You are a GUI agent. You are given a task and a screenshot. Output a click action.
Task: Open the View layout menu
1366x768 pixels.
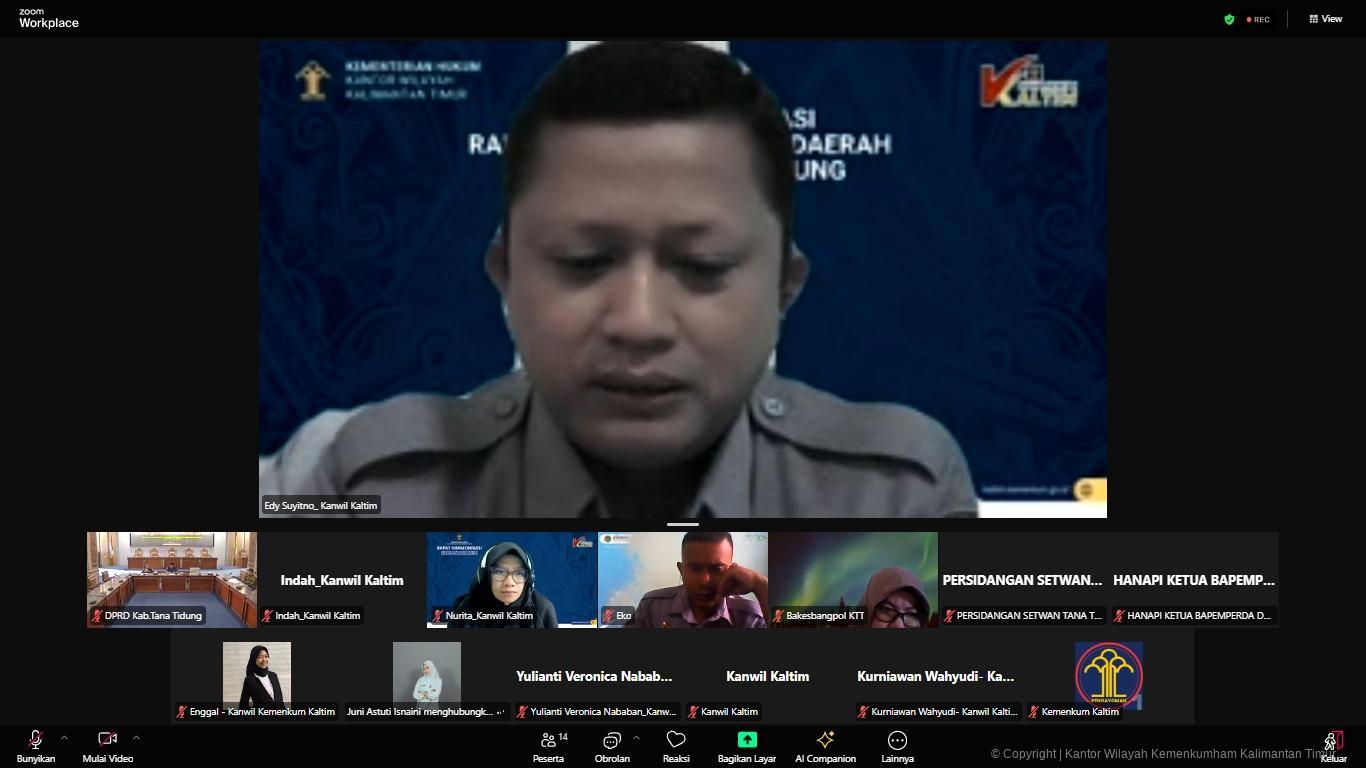tap(1325, 19)
